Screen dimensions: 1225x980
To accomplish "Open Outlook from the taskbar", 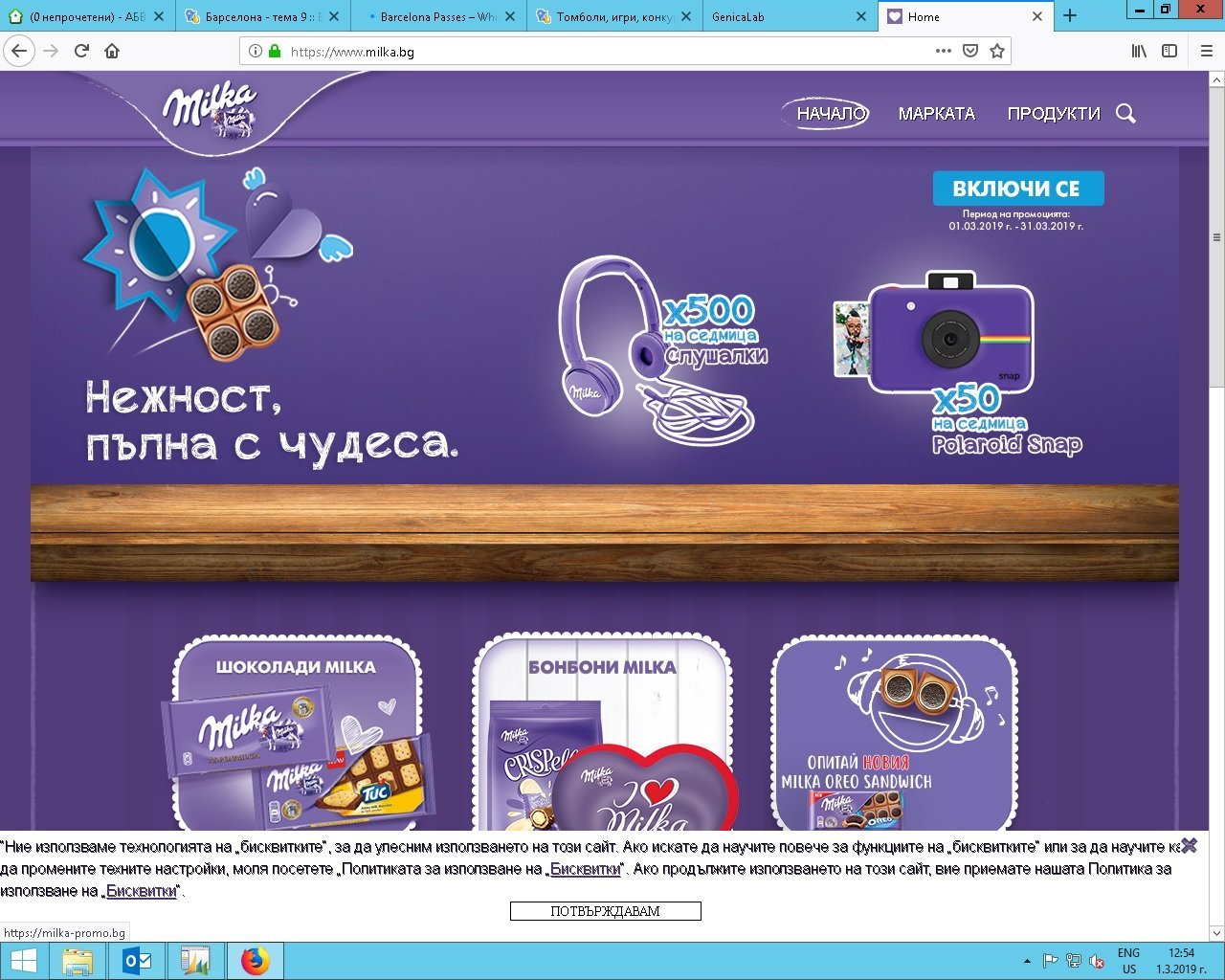I will (x=137, y=961).
